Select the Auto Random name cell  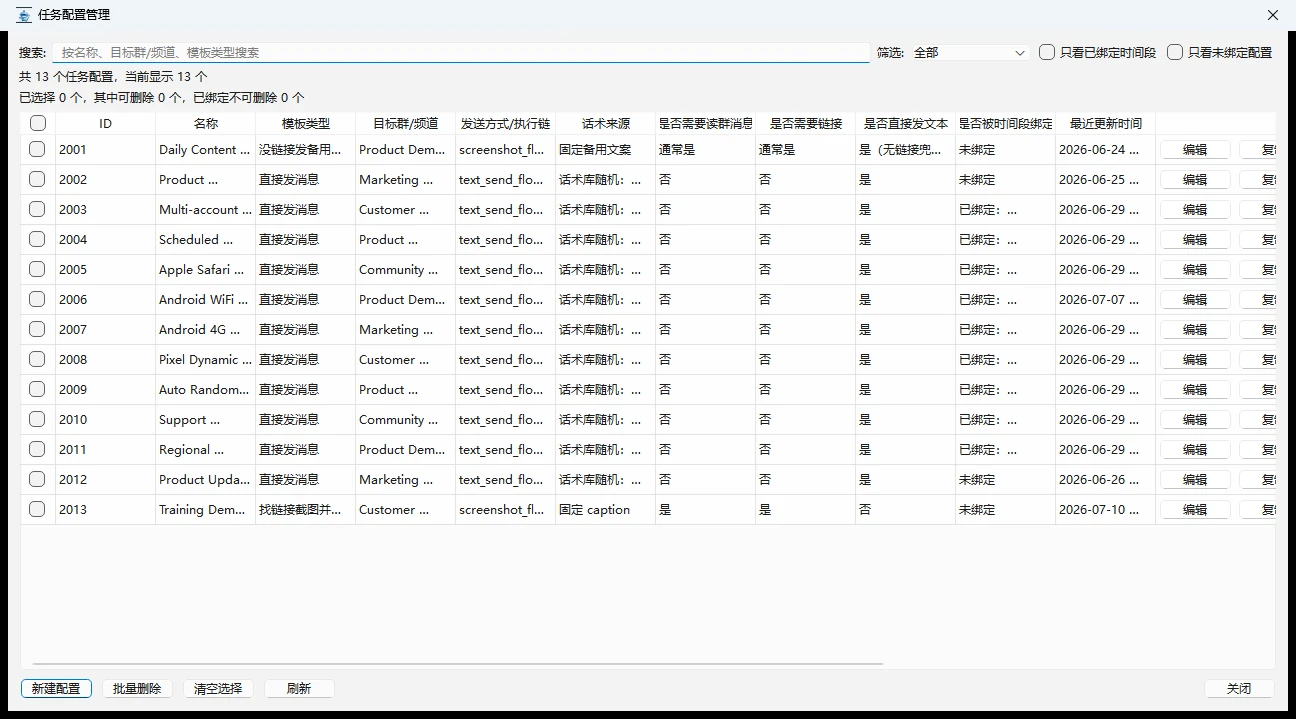click(205, 389)
